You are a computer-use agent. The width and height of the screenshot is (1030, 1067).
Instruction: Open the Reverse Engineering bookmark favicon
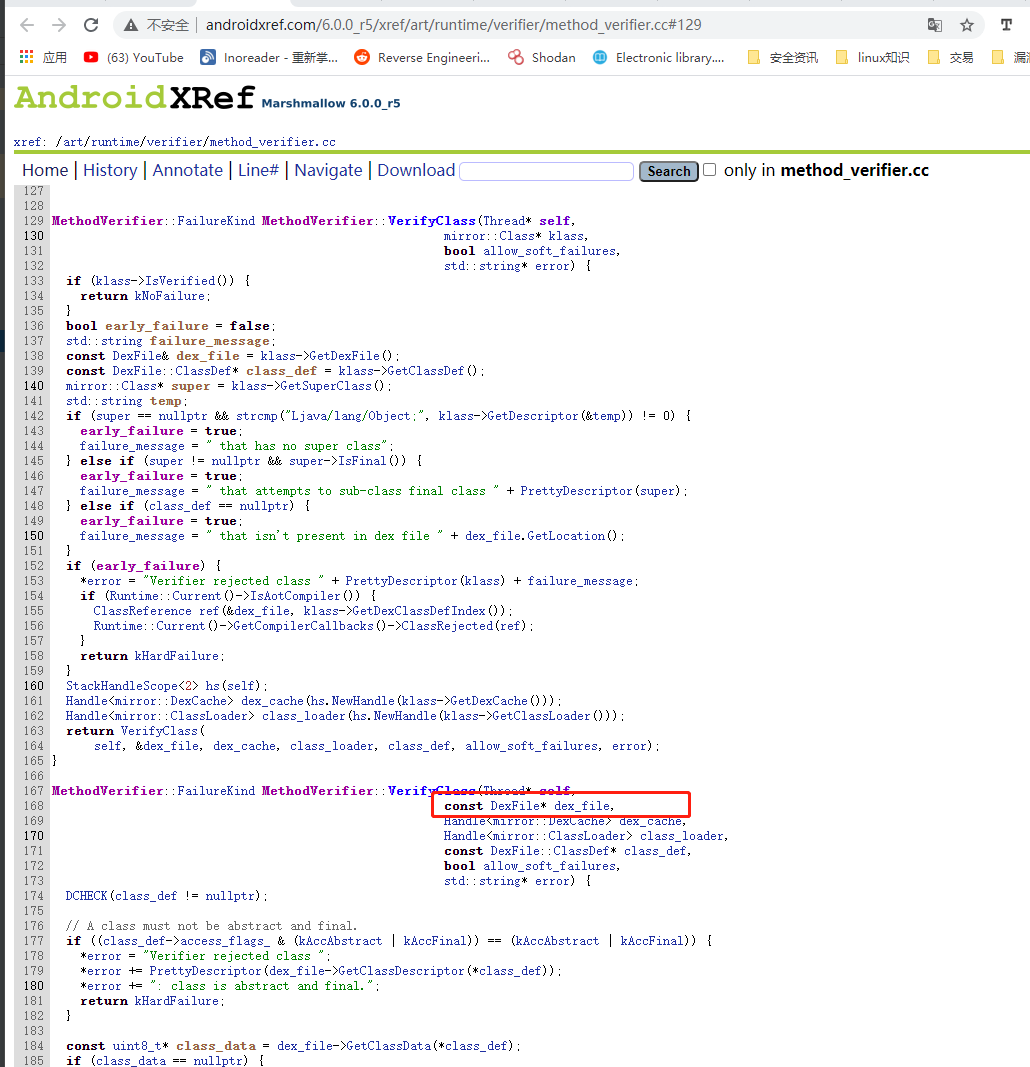coord(361,57)
